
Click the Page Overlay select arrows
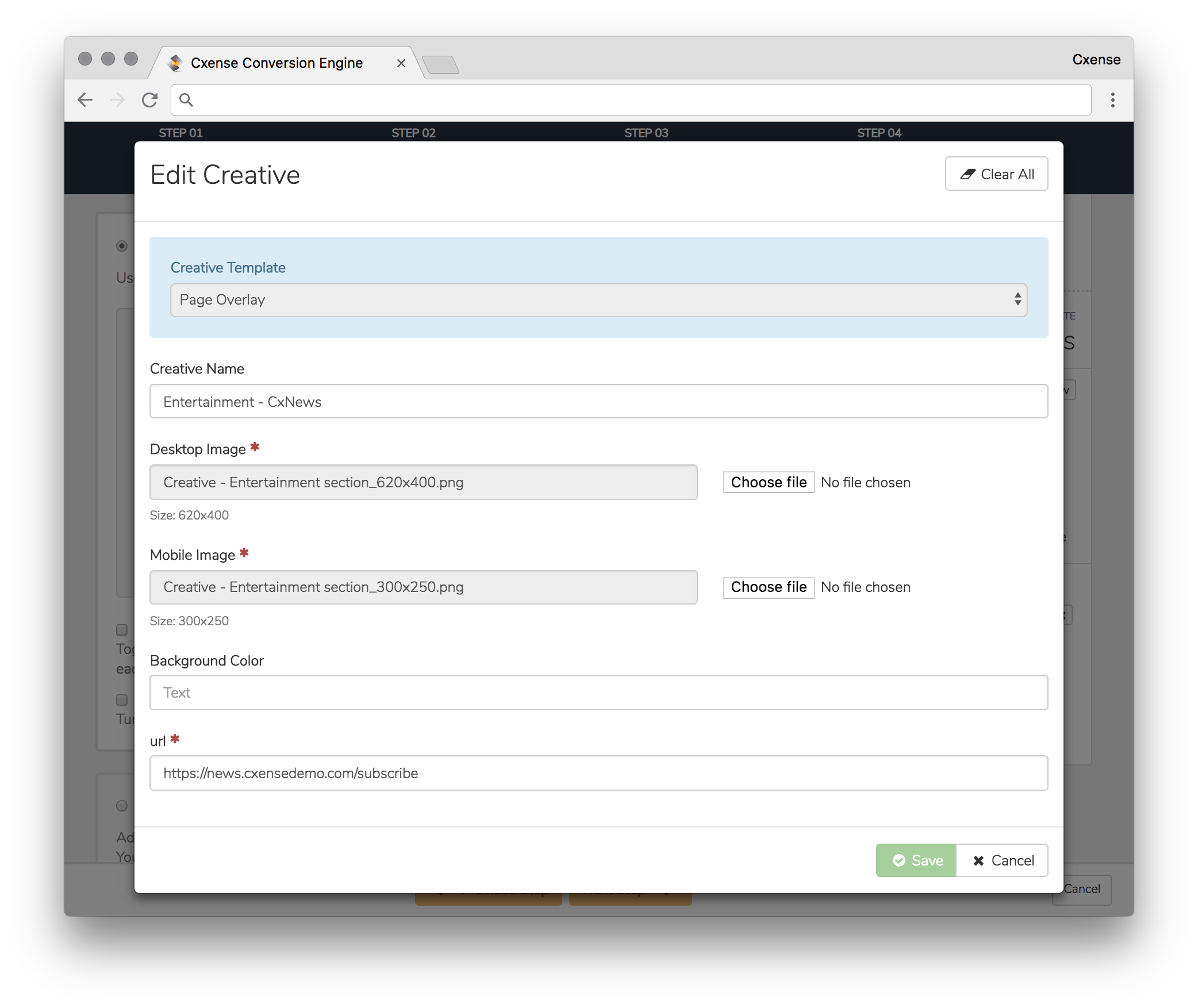(1017, 299)
